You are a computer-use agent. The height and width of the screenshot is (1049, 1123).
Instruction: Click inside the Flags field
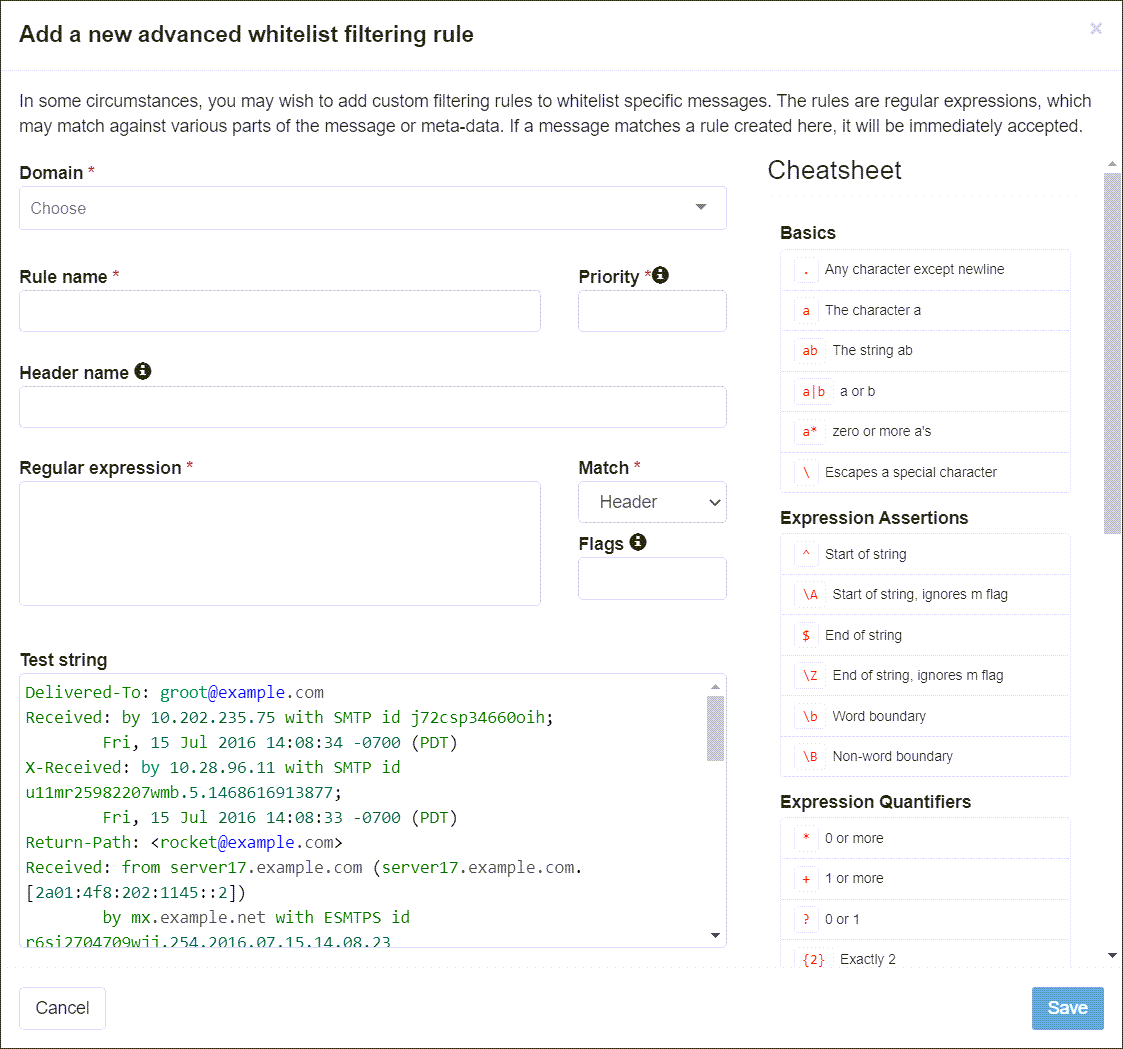[652, 578]
